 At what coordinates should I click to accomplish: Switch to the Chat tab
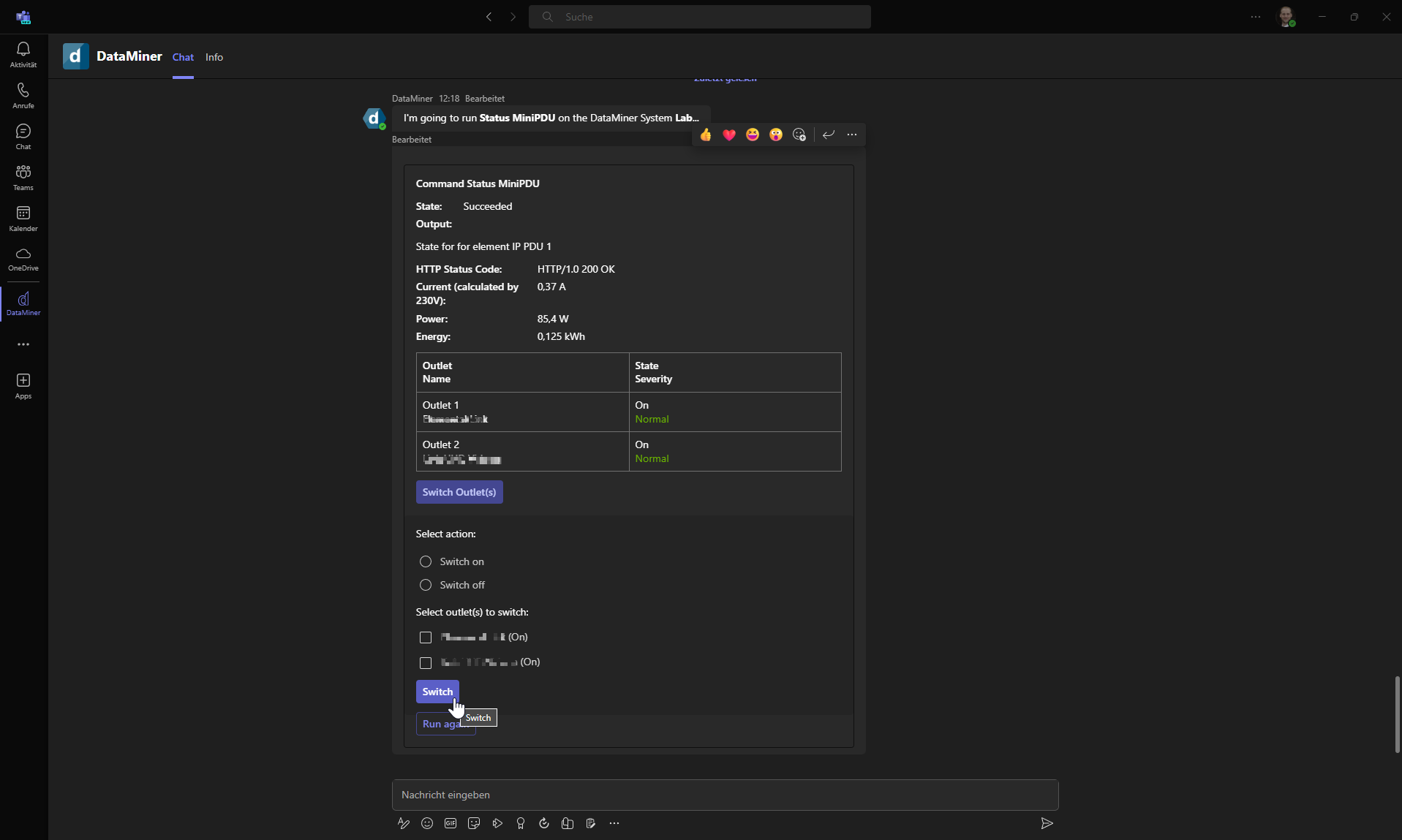point(183,57)
